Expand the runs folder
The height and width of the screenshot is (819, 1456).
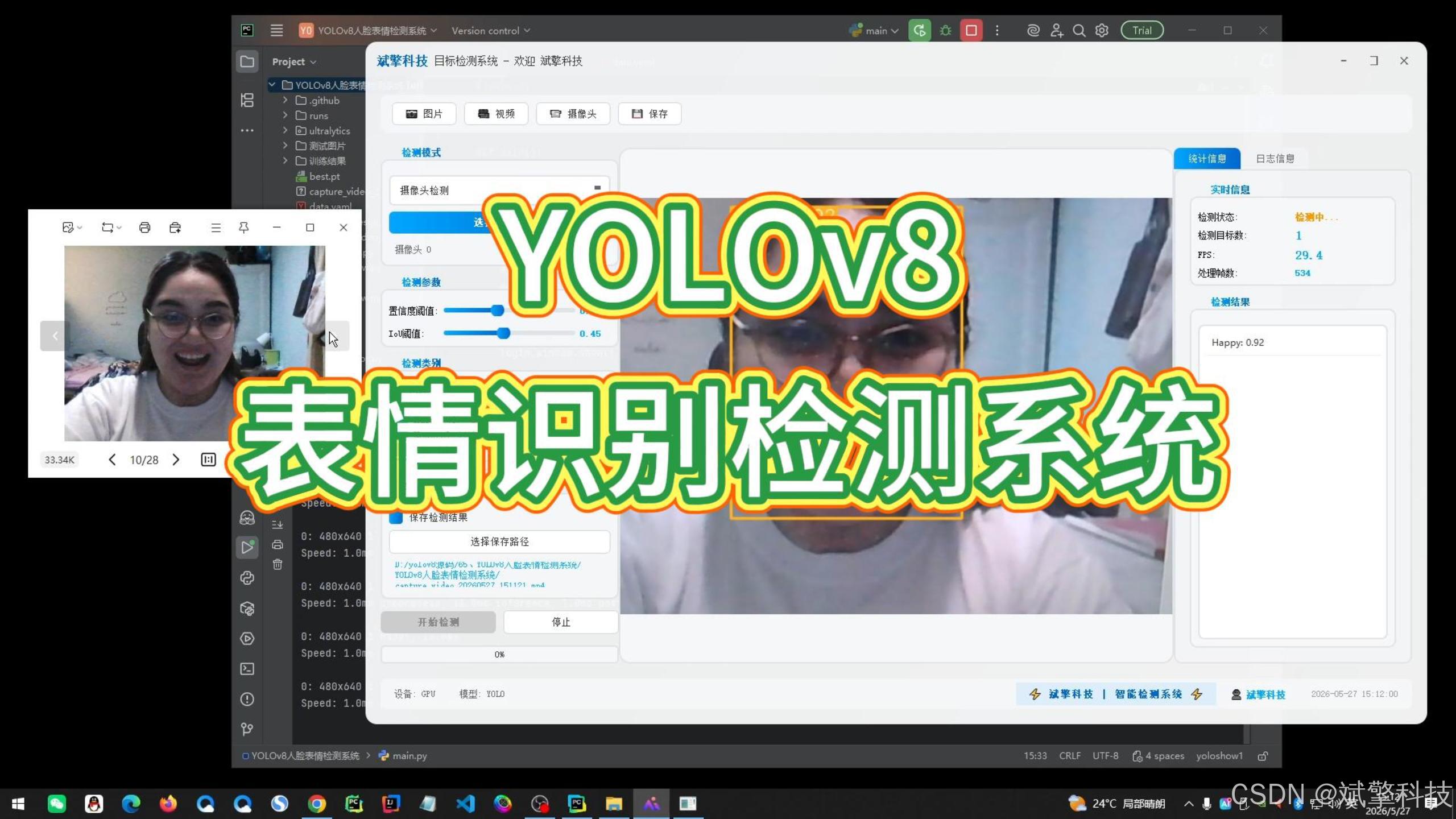coord(285,115)
